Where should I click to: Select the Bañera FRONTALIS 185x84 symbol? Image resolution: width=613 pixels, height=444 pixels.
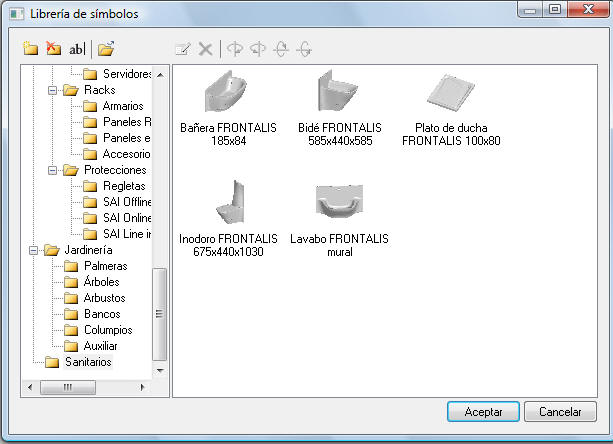coord(228,108)
